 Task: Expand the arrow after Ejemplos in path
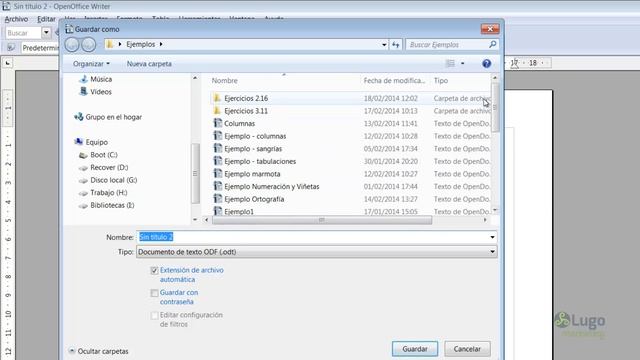(x=161, y=44)
